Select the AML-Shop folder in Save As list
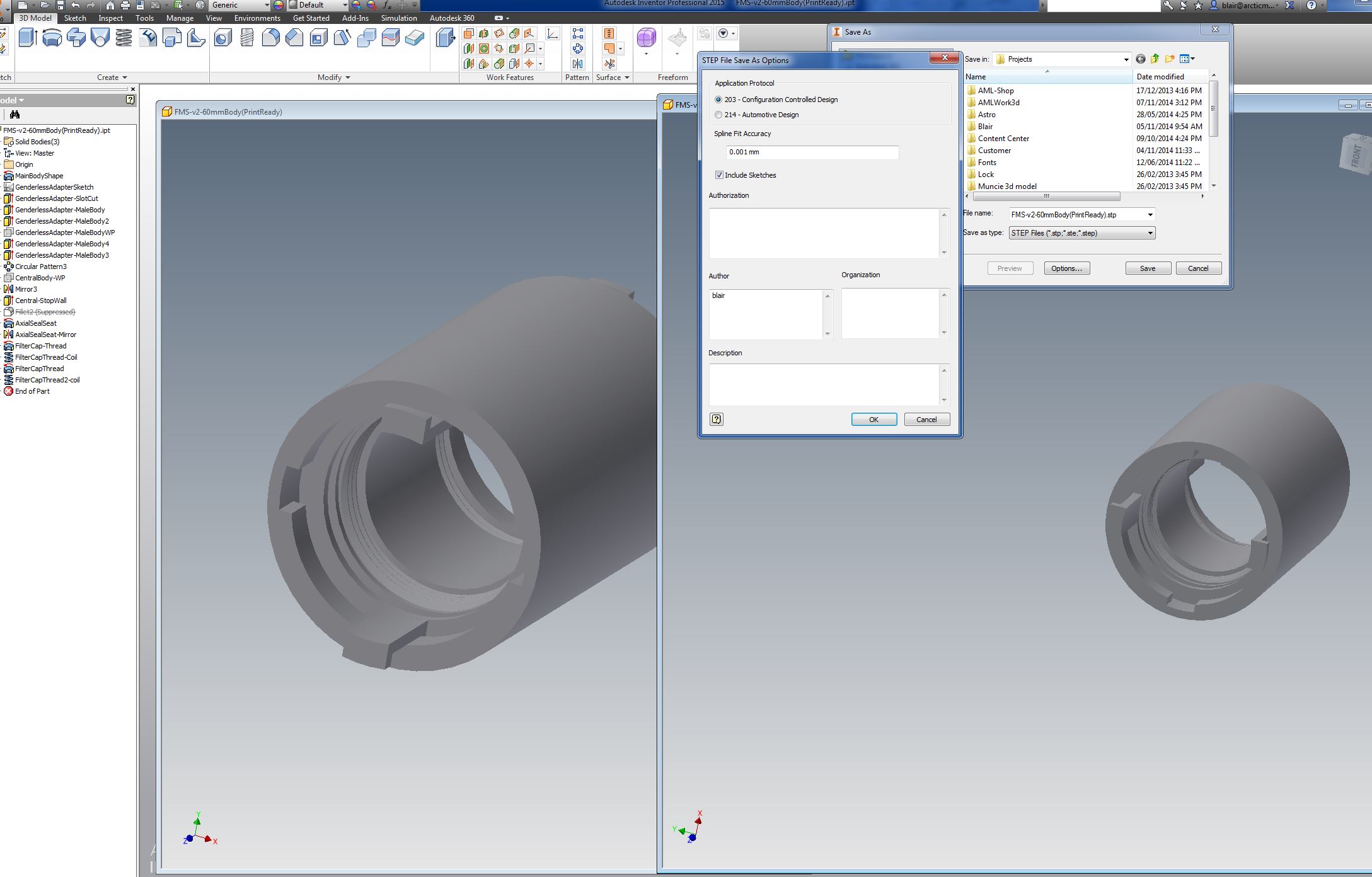The image size is (1372, 877). click(x=996, y=91)
